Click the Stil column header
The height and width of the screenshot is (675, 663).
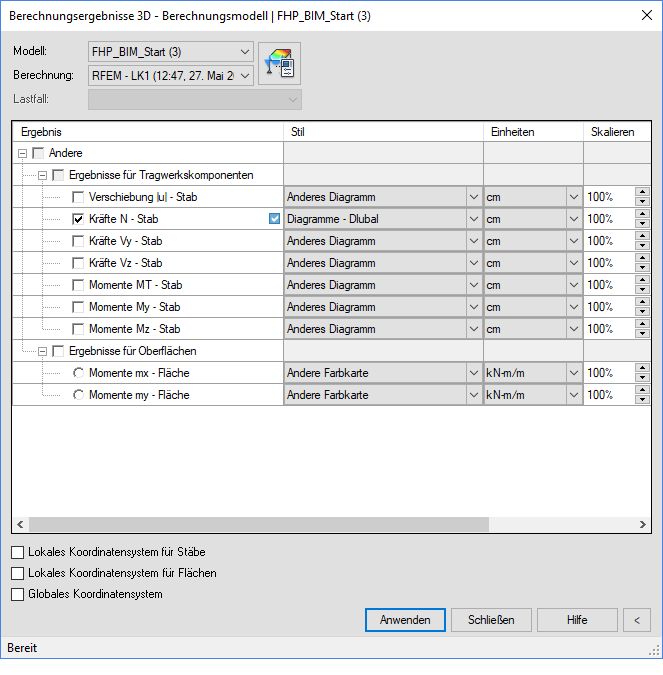coord(383,132)
